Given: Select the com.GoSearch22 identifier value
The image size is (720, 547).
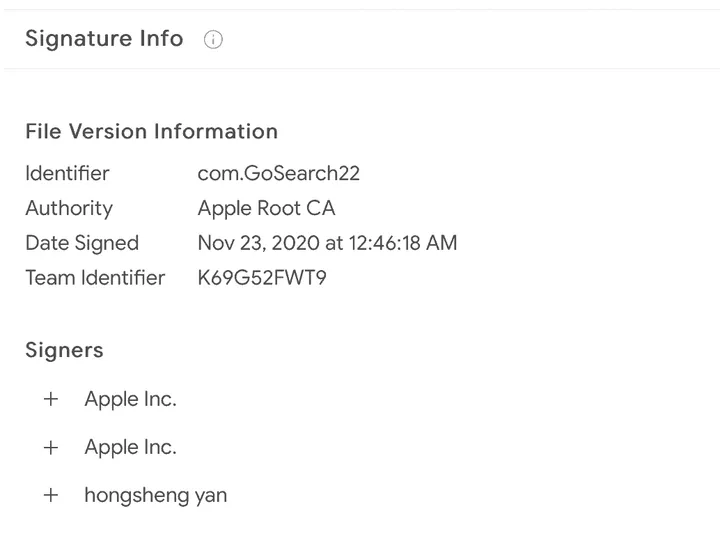Looking at the screenshot, I should pos(278,173).
